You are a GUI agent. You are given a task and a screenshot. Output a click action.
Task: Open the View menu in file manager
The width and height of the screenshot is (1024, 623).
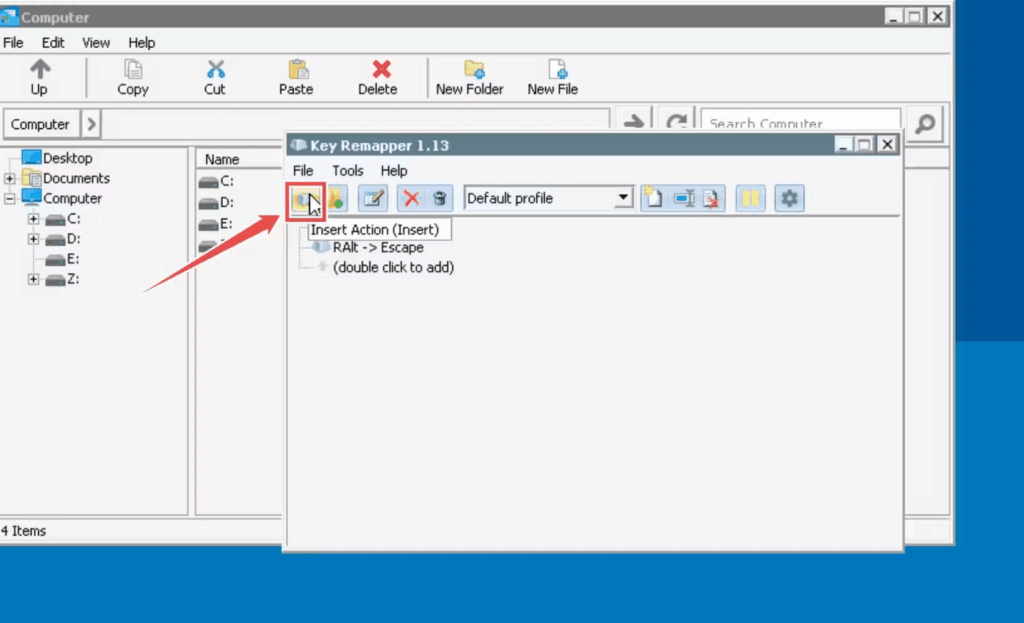click(96, 43)
